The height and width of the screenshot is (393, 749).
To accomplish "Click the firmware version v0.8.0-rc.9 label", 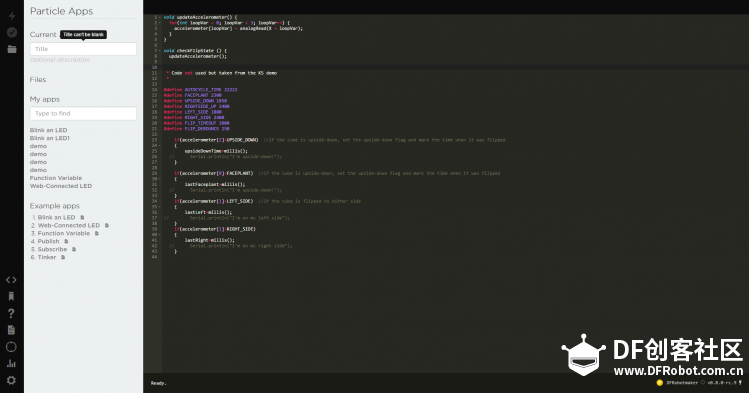I will (x=722, y=382).
